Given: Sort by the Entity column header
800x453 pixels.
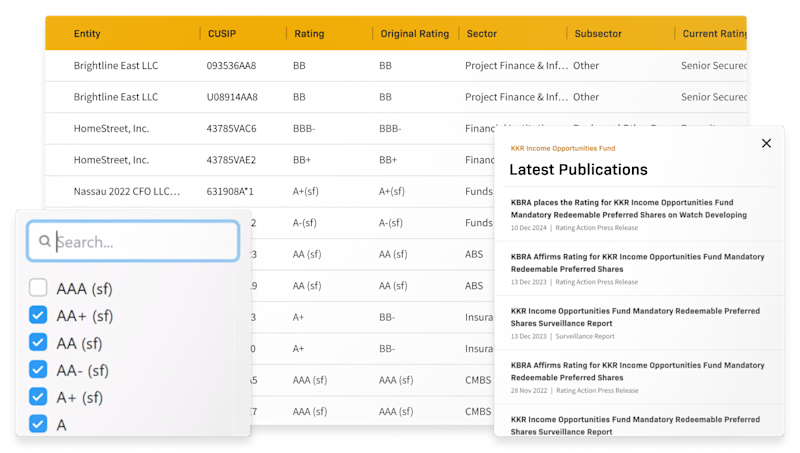Looking at the screenshot, I should pos(87,34).
